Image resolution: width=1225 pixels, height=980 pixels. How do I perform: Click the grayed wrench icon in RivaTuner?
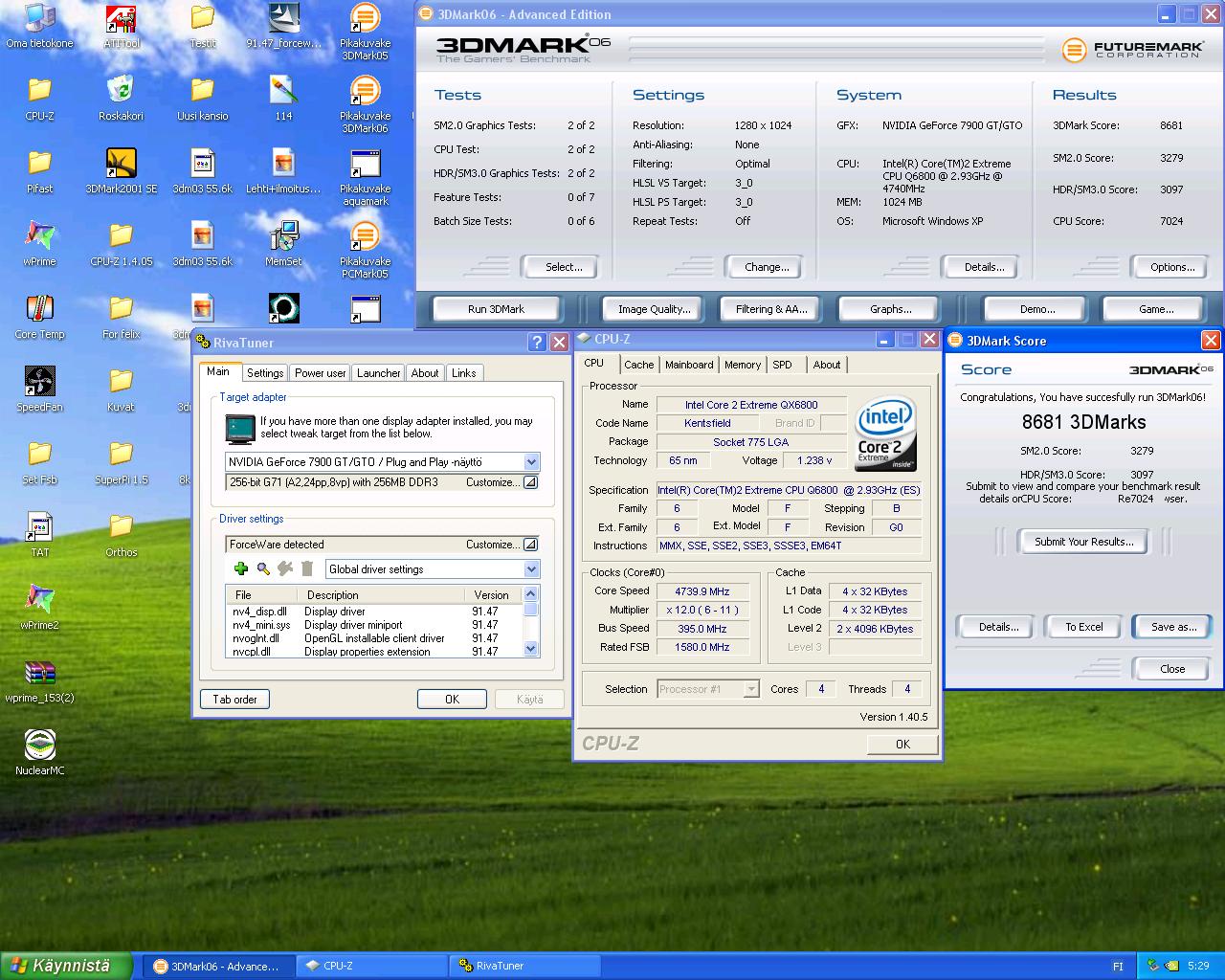[x=285, y=568]
